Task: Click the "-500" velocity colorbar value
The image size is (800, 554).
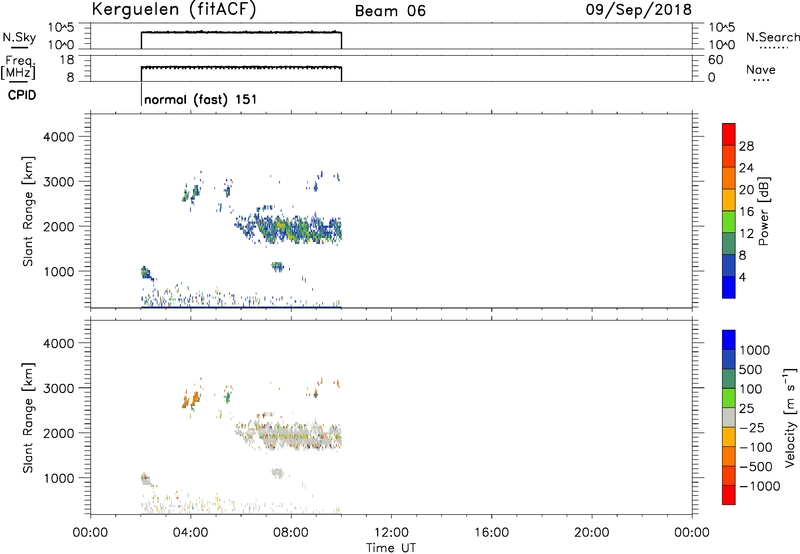Action: [756, 466]
